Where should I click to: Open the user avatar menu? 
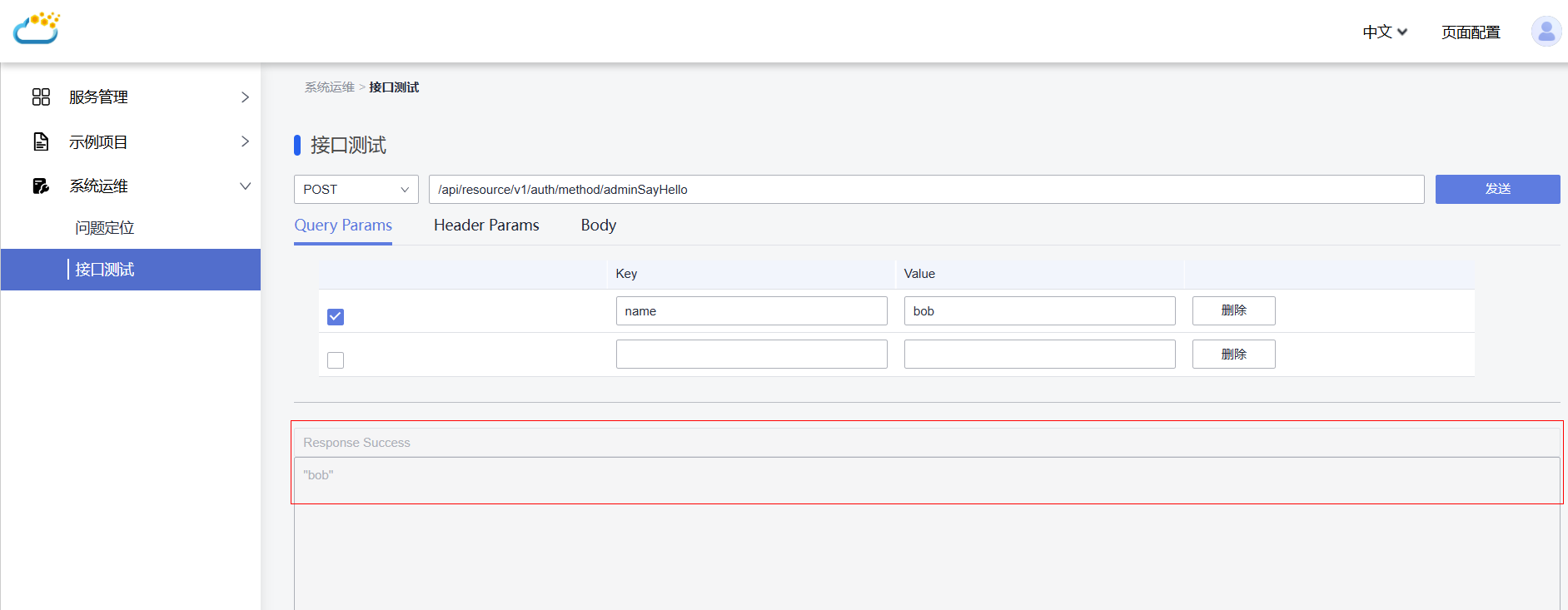pyautogui.click(x=1546, y=32)
